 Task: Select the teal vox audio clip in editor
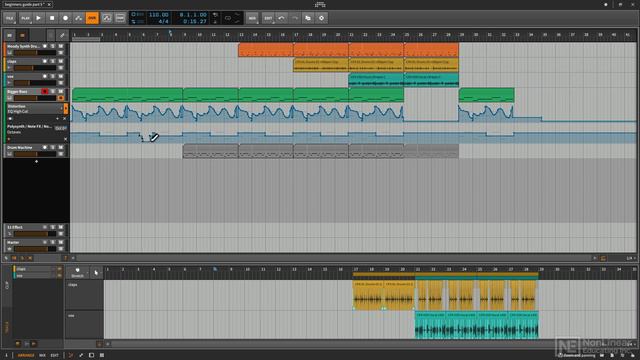(476, 325)
